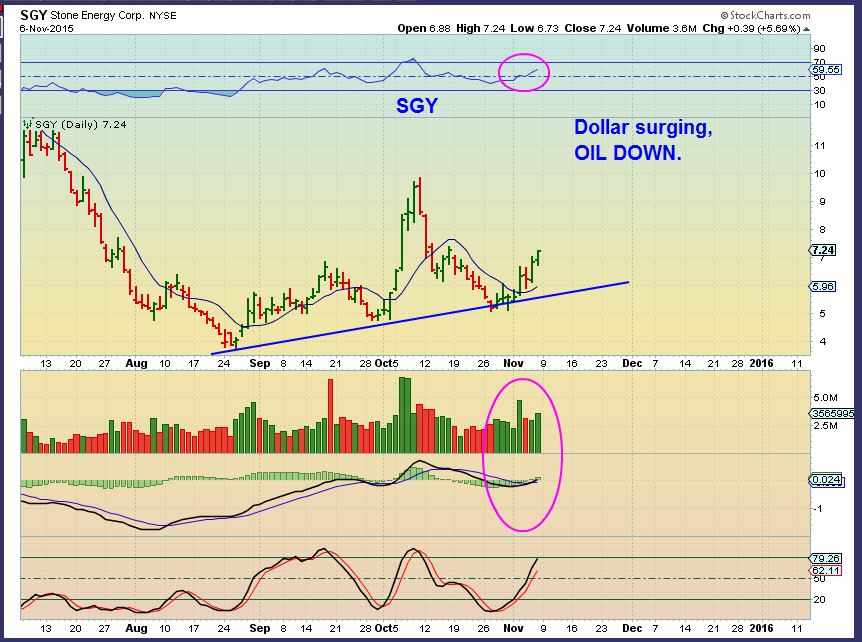Click the '5.0M' volume scale label
862x642 pixels.
[825, 397]
